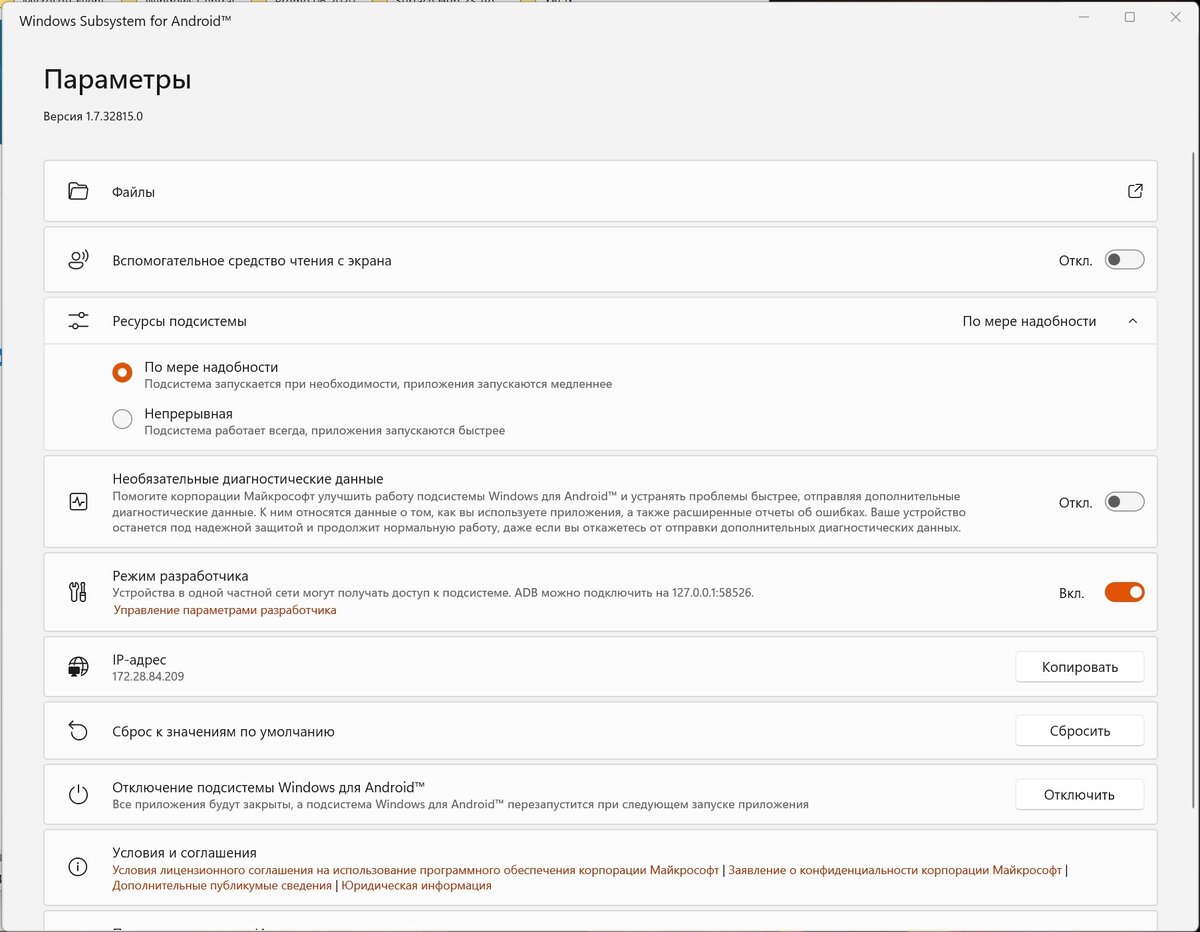Open Дополнительные публикумые сведения link
Viewport: 1200px width, 932px height.
coord(222,886)
